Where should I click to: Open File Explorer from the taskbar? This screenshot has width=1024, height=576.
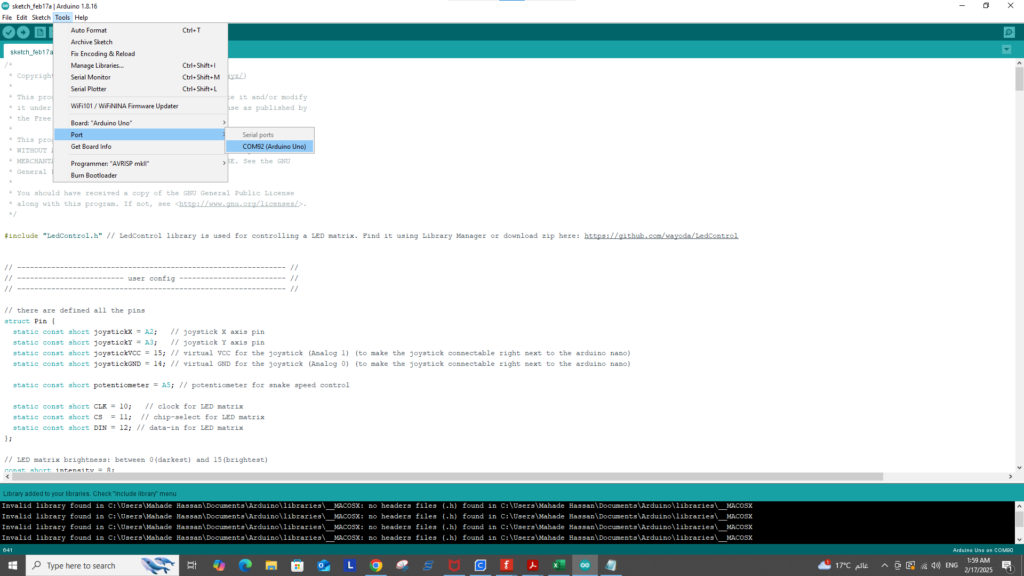click(x=271, y=566)
